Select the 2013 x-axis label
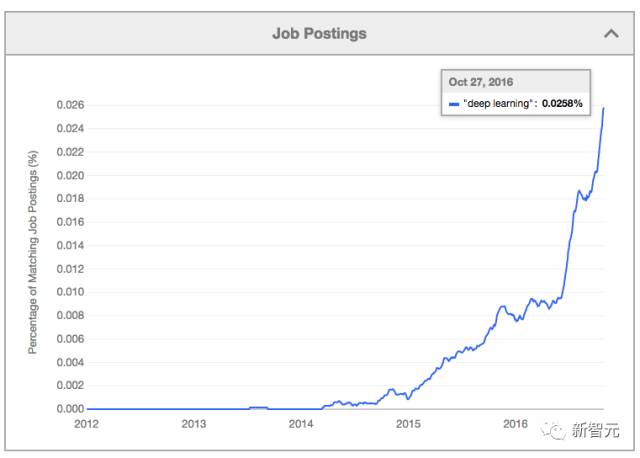 tap(194, 424)
